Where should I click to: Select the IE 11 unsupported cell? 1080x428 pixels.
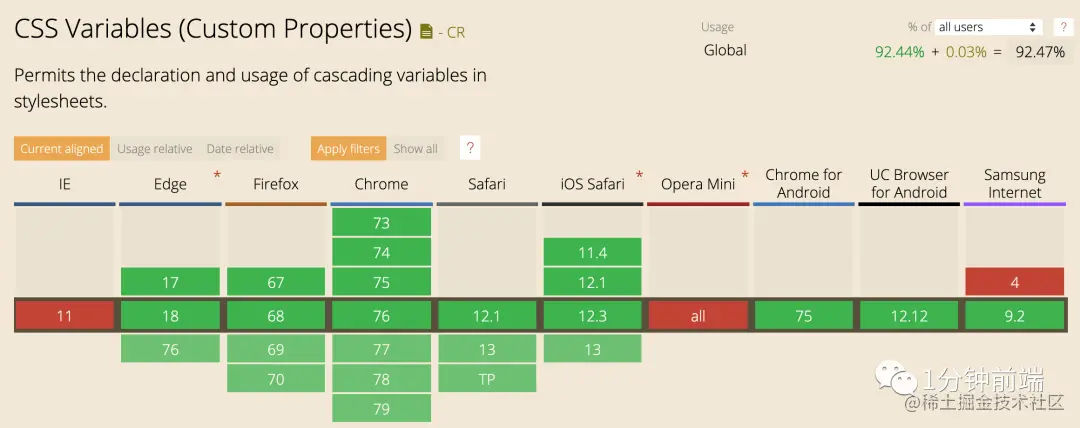64,316
